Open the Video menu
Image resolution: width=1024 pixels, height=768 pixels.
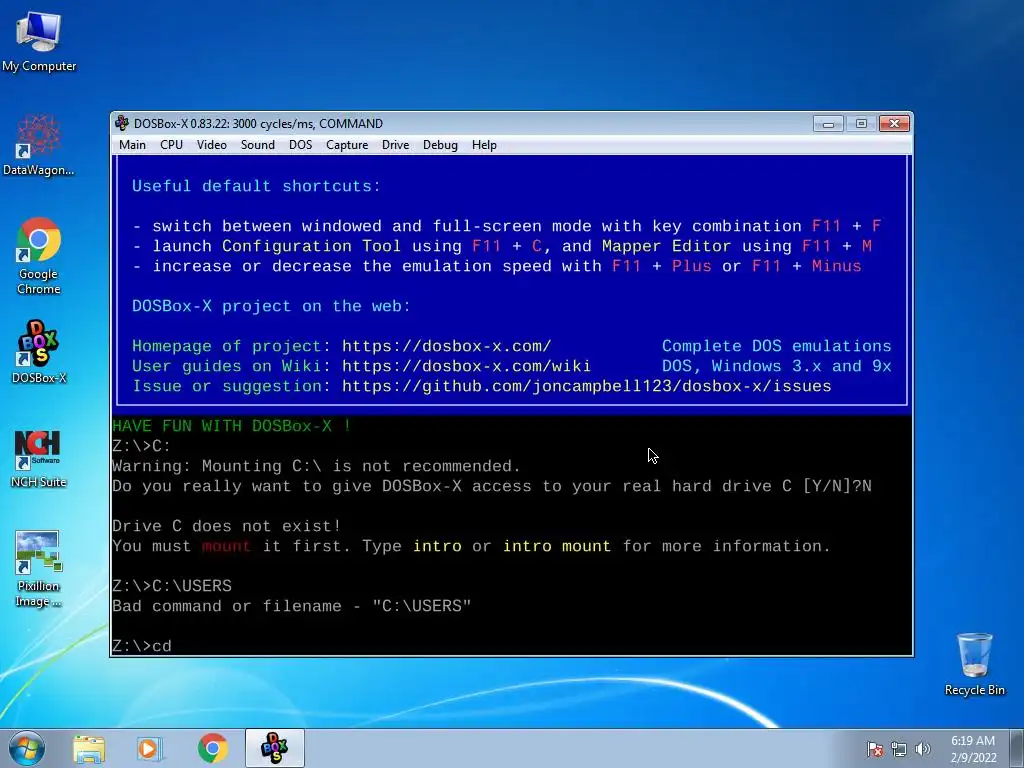point(212,145)
